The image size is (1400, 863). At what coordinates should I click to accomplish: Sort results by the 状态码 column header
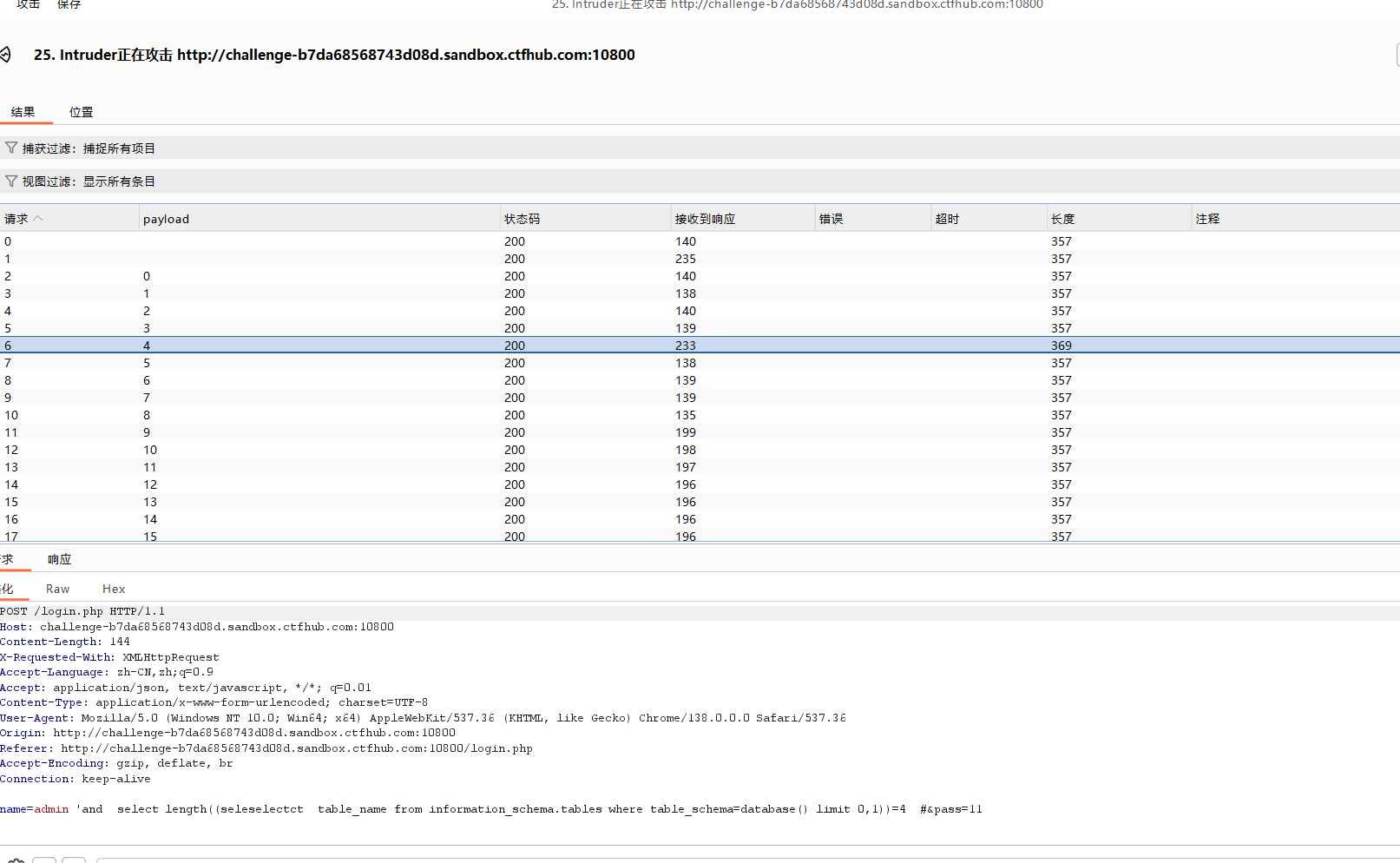pyautogui.click(x=522, y=218)
